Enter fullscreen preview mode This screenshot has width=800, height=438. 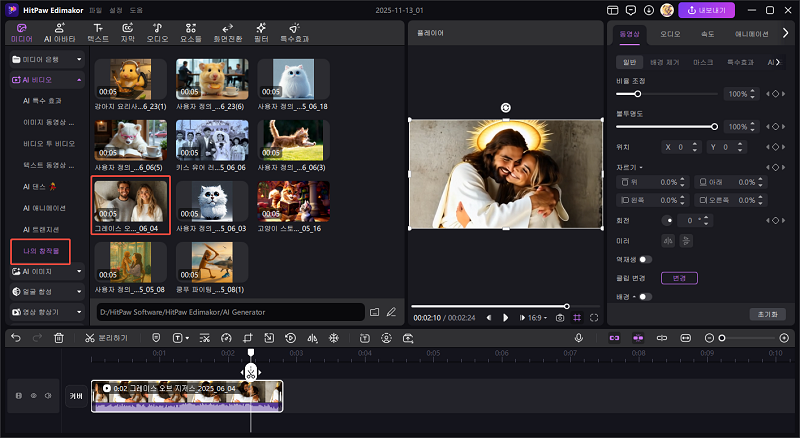point(594,318)
